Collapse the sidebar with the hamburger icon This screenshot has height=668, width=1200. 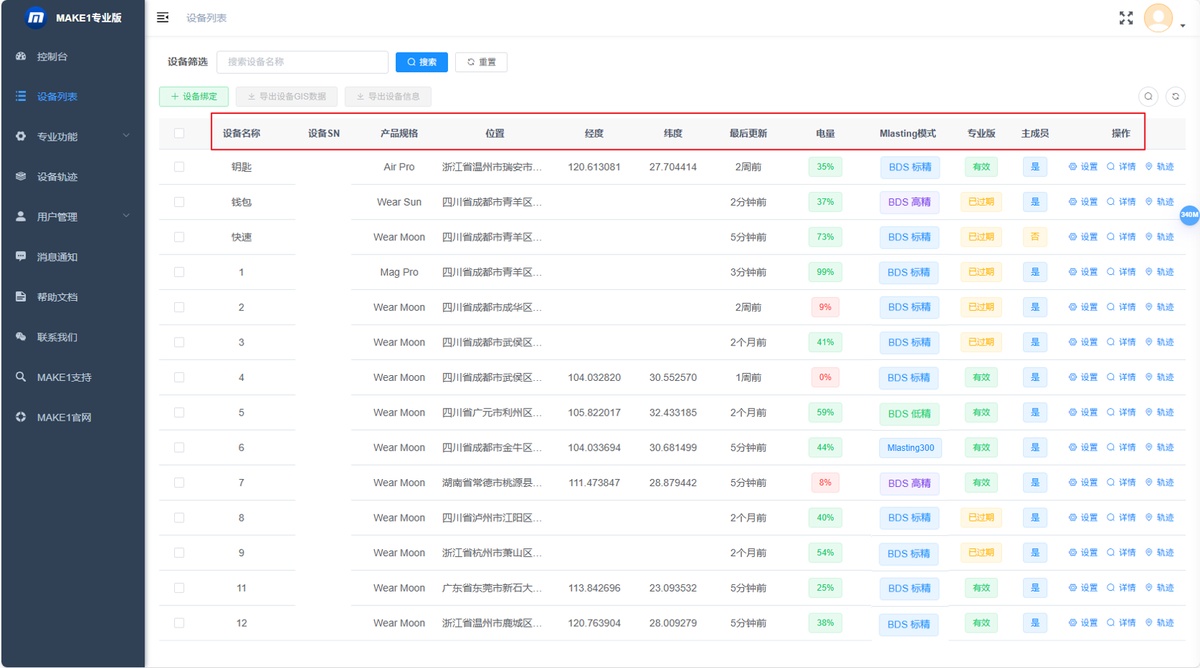(163, 17)
